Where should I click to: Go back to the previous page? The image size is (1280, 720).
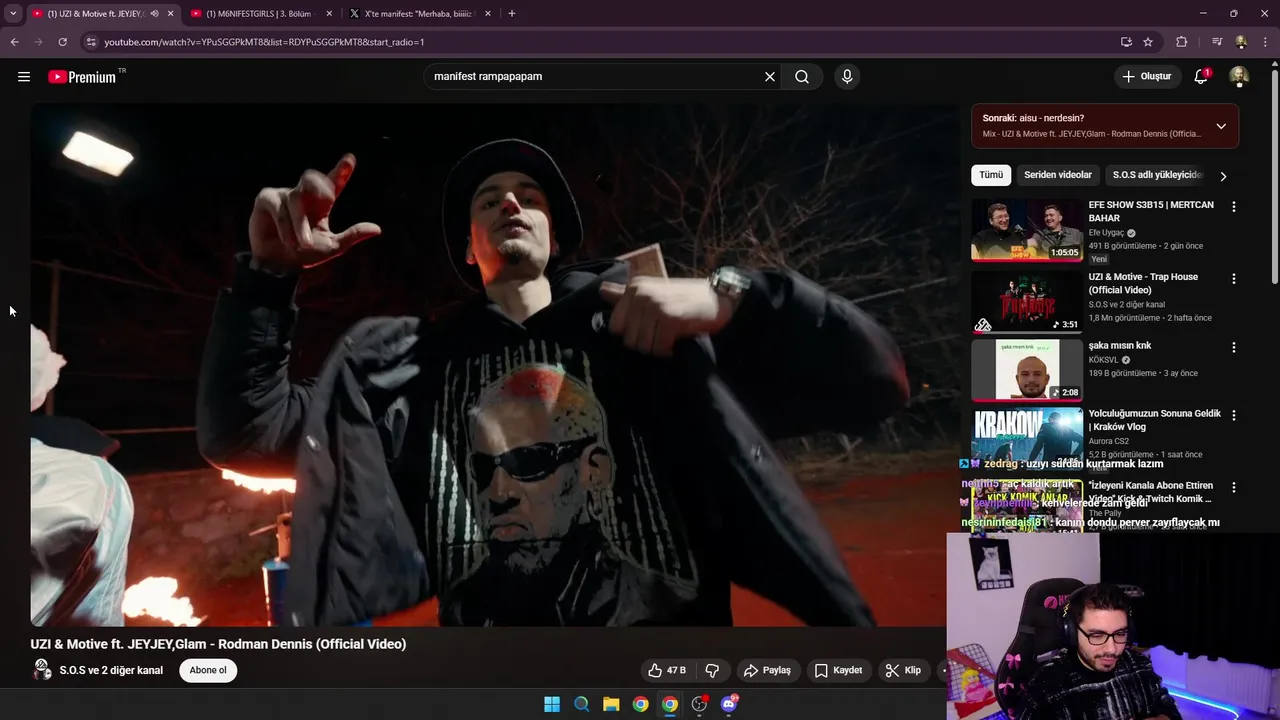[14, 42]
